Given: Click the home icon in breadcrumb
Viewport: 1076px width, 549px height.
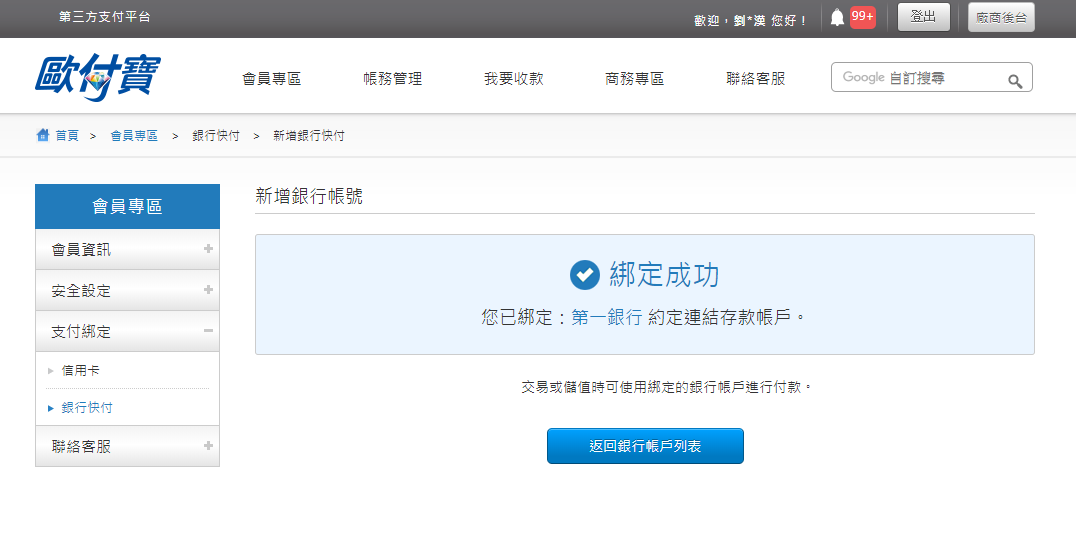Looking at the screenshot, I should [x=43, y=135].
